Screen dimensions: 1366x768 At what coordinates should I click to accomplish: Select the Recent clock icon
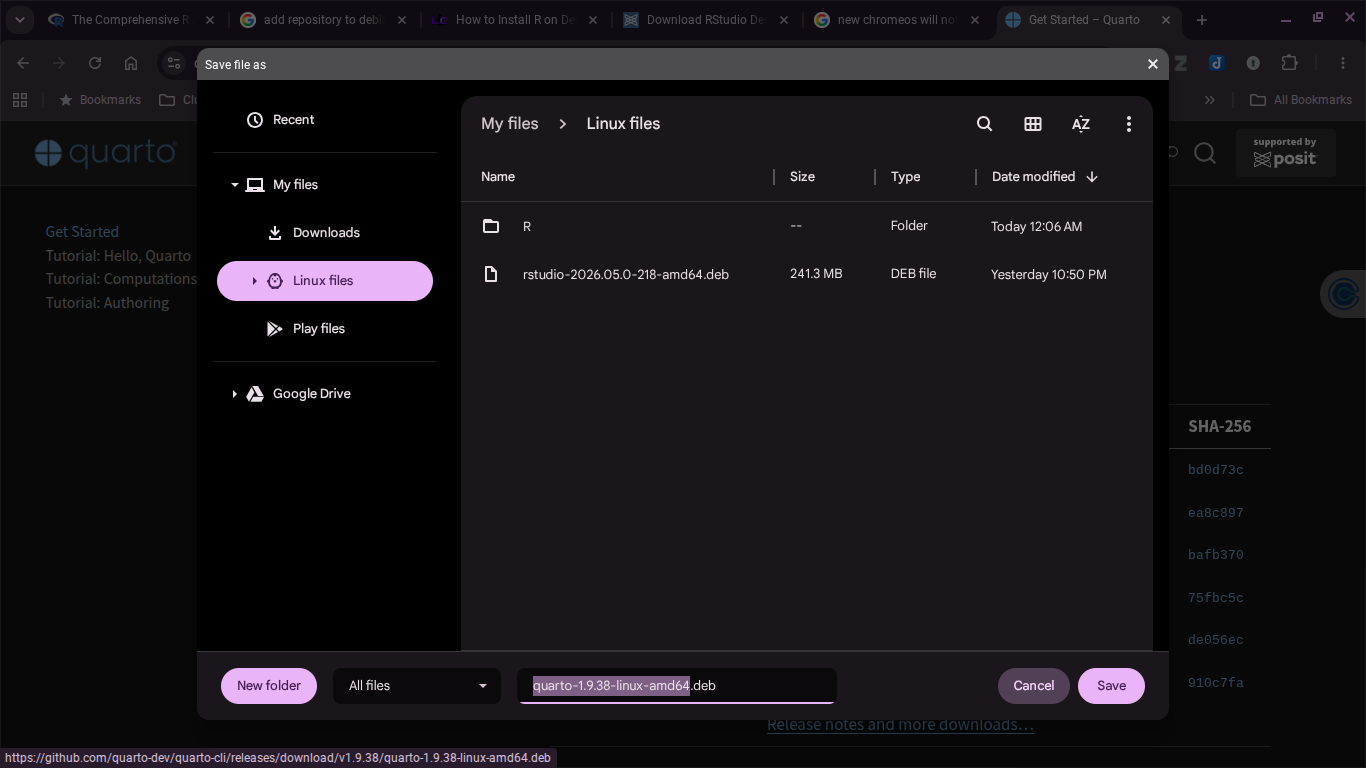(x=255, y=120)
